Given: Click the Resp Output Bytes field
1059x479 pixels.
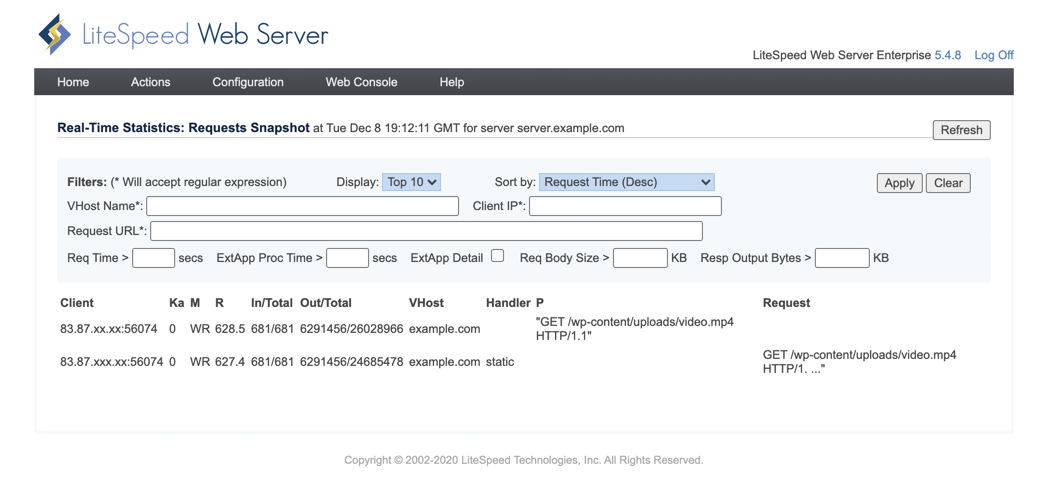Looking at the screenshot, I should tap(842, 258).
